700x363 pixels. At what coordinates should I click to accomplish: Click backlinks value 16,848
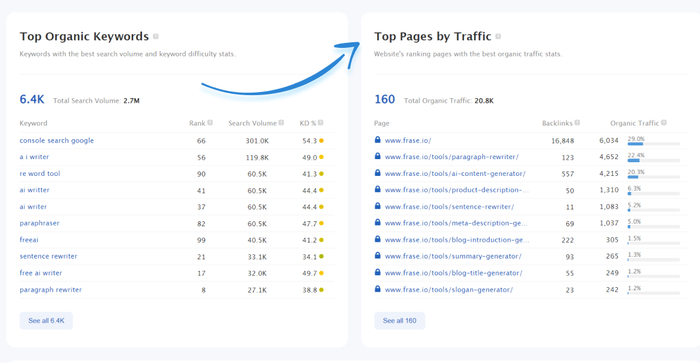[562, 141]
